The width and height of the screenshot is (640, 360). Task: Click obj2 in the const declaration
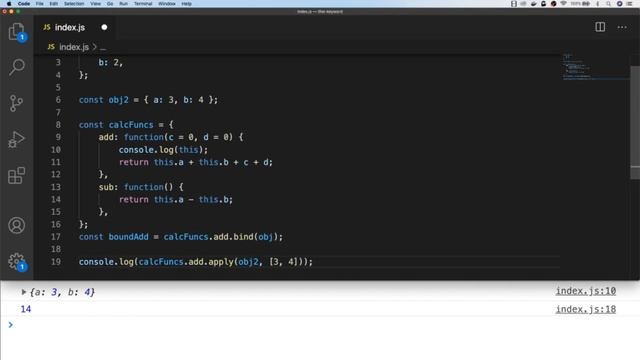(118, 100)
